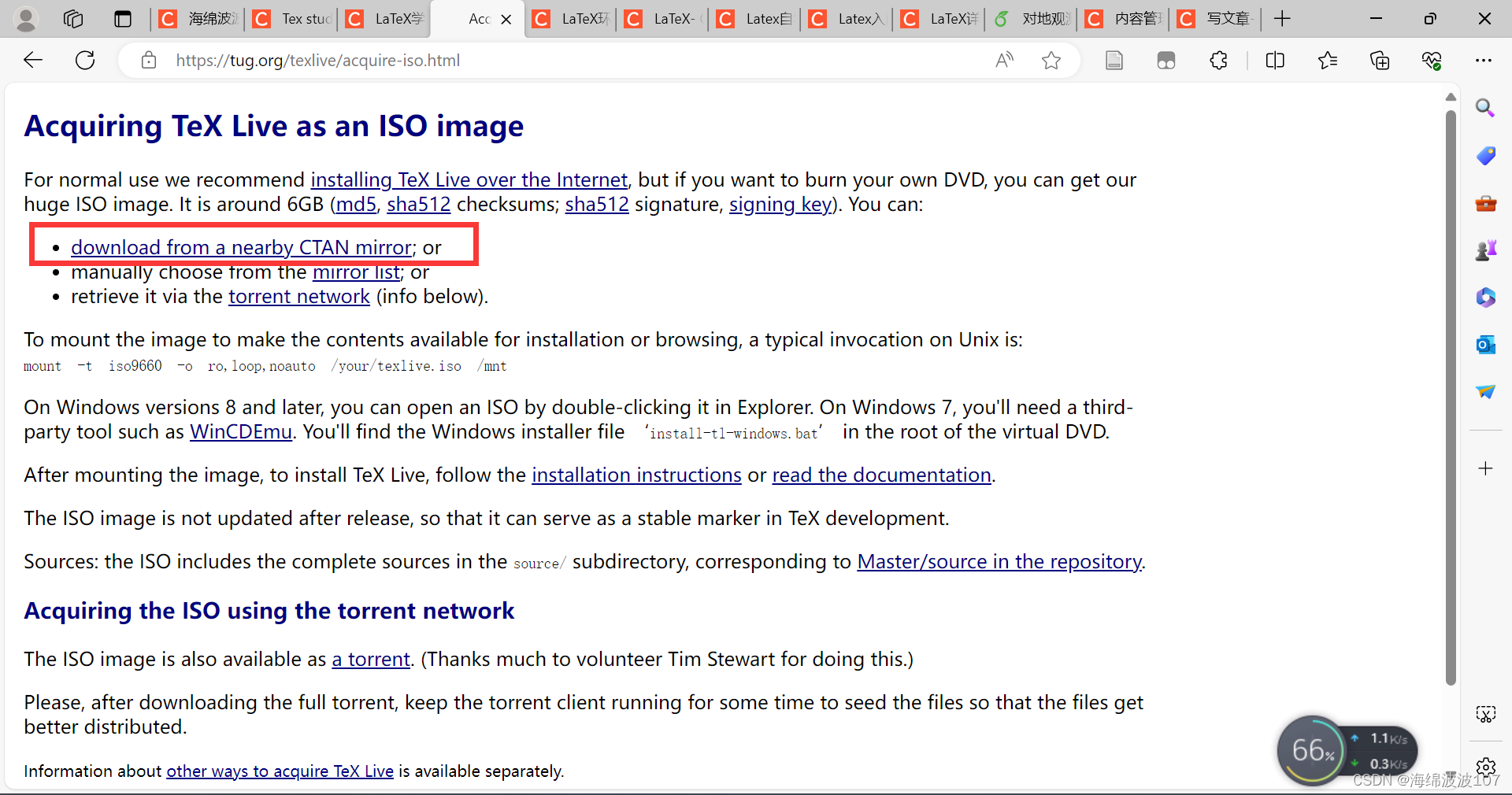The height and width of the screenshot is (795, 1512).
Task: Open the reader view page icon
Action: click(x=1114, y=60)
